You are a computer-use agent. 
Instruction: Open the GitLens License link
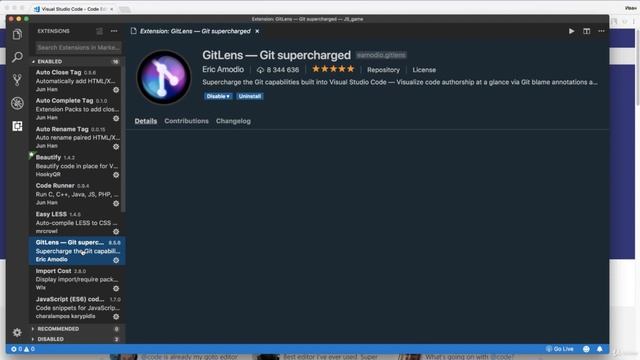coord(424,70)
